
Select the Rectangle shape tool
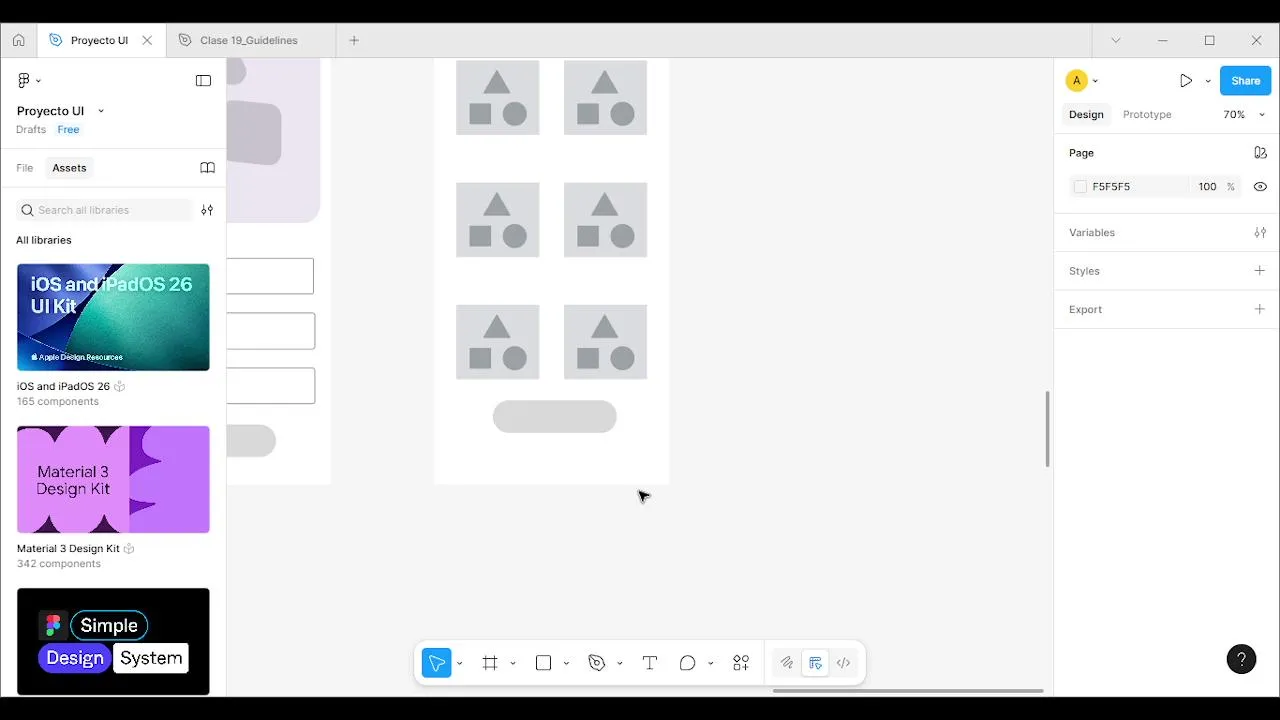click(x=543, y=663)
